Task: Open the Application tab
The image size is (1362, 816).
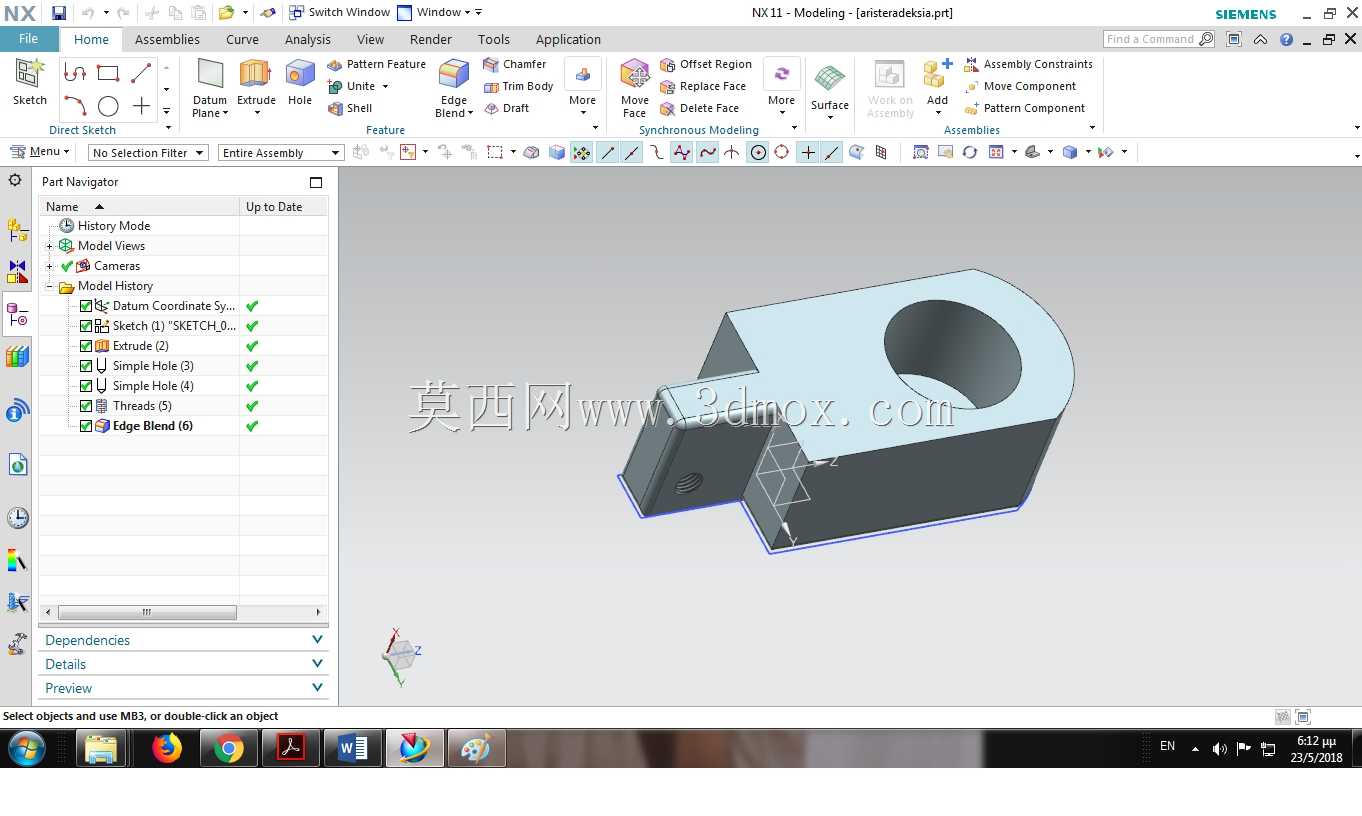Action: [568, 40]
